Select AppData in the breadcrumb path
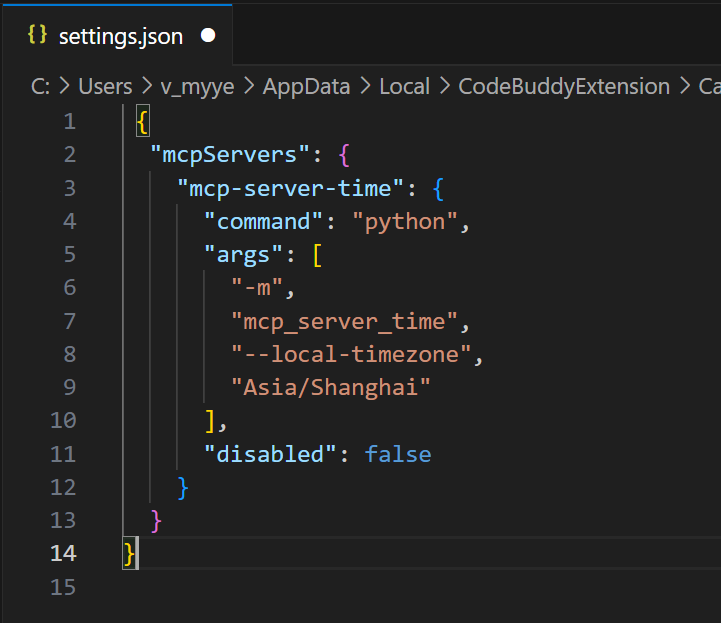721x623 pixels. pyautogui.click(x=306, y=87)
